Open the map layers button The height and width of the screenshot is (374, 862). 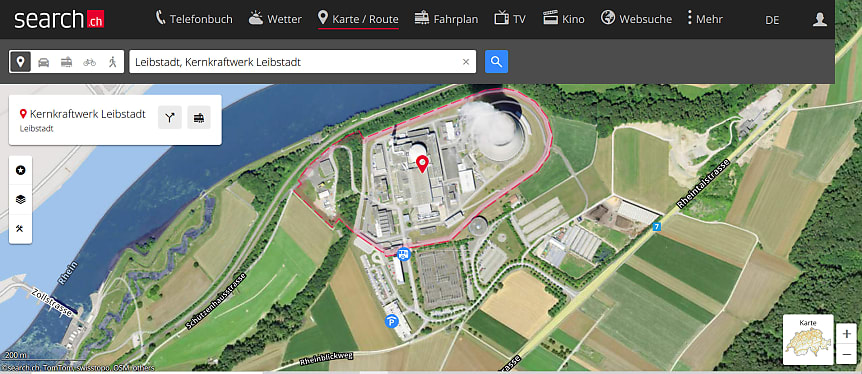[20, 199]
